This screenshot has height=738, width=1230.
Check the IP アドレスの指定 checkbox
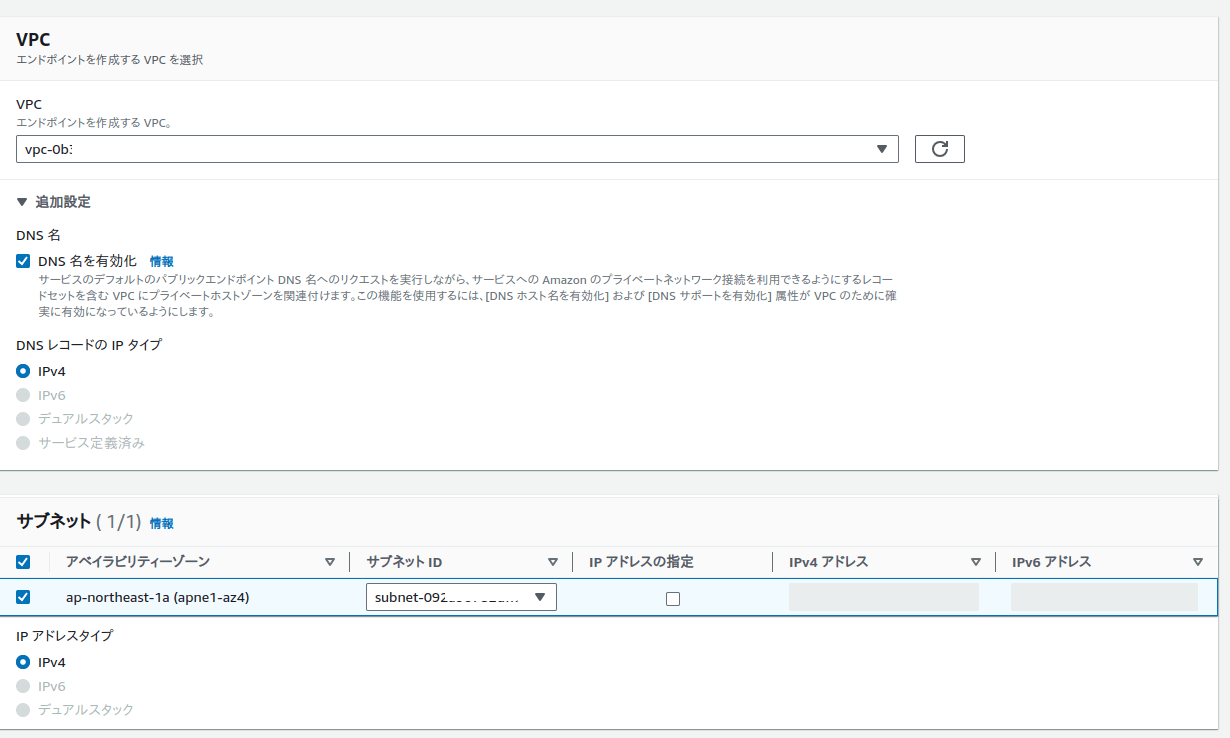[x=673, y=599]
